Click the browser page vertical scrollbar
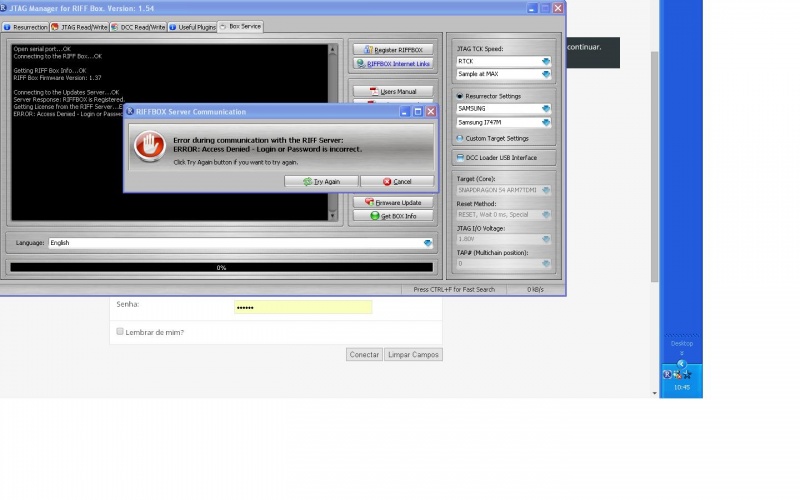Image resolution: width=800 pixels, height=500 pixels. pyautogui.click(x=654, y=167)
